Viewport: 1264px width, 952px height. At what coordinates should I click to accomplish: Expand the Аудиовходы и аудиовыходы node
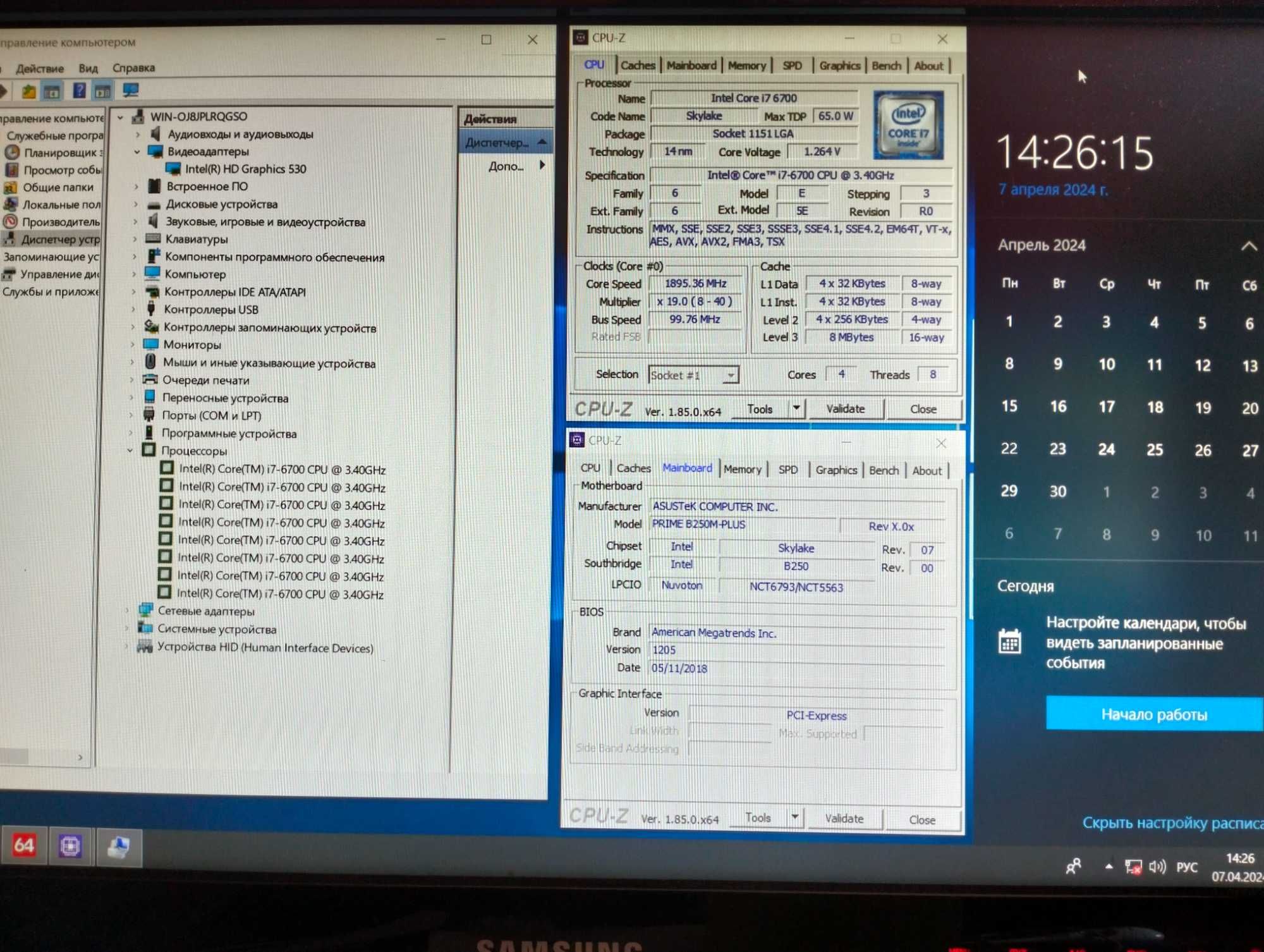pos(137,134)
